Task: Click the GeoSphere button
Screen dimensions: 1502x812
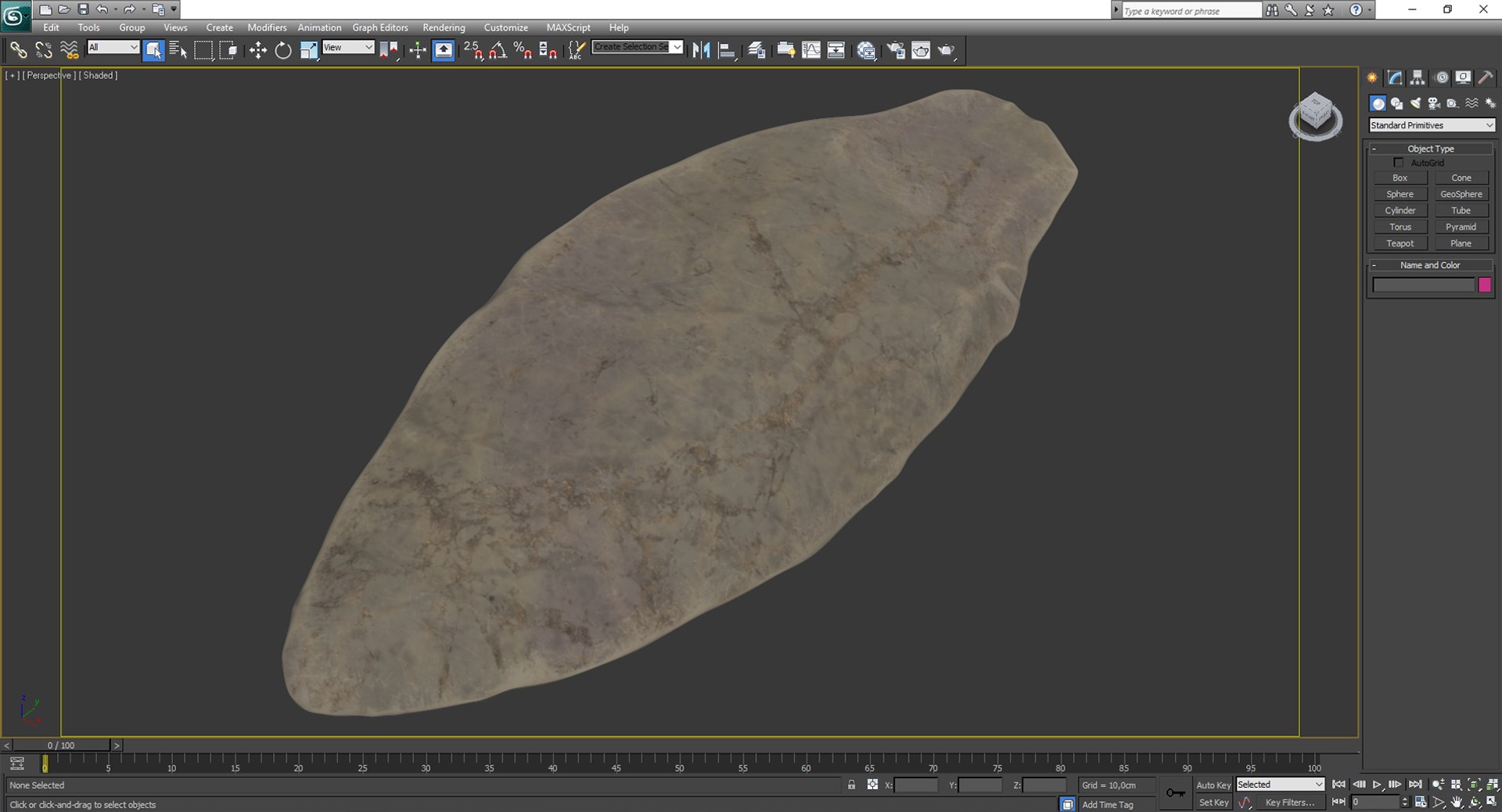Action: tap(1461, 194)
